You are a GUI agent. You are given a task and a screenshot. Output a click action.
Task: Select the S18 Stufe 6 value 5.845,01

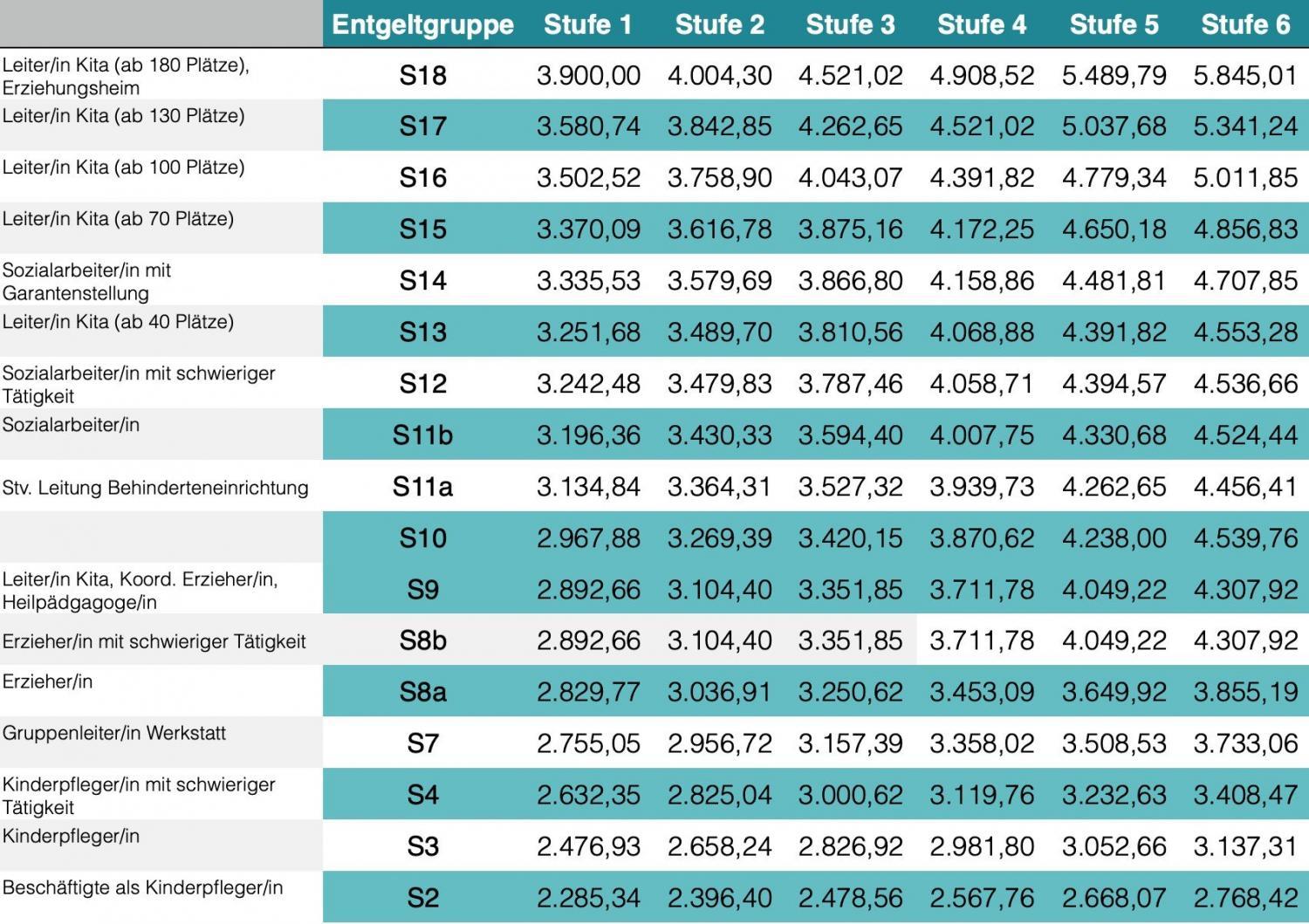1245,76
